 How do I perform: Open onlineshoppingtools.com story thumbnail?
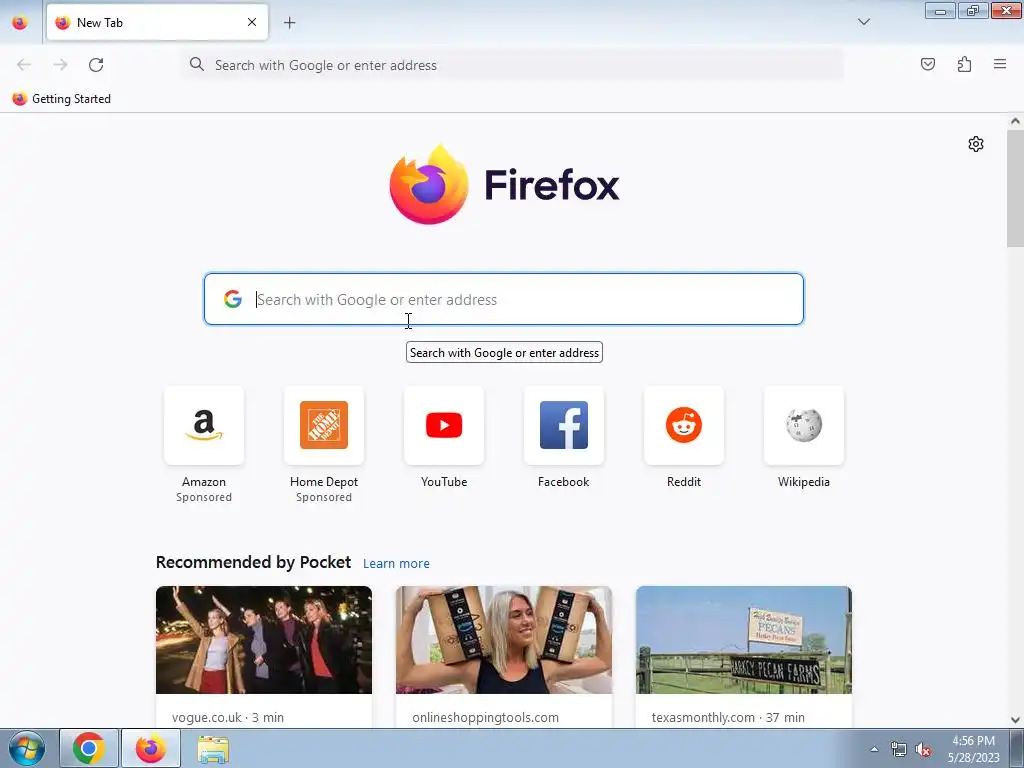tap(504, 640)
